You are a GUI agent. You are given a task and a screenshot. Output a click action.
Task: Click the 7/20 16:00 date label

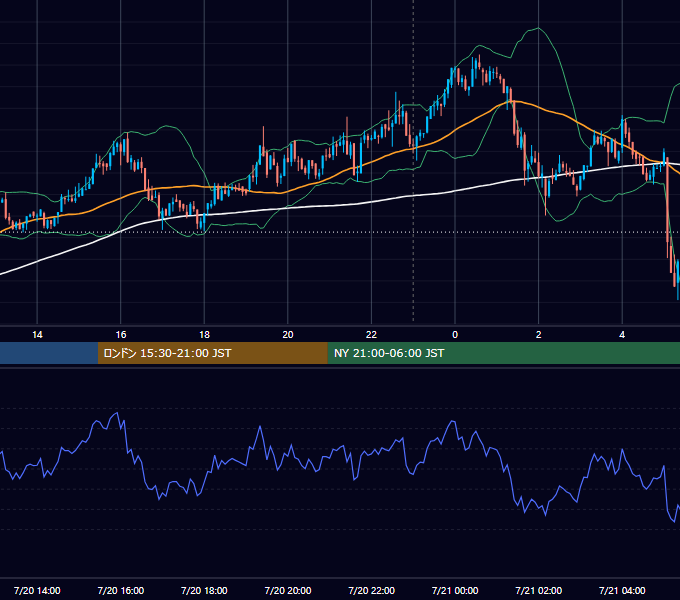click(121, 590)
